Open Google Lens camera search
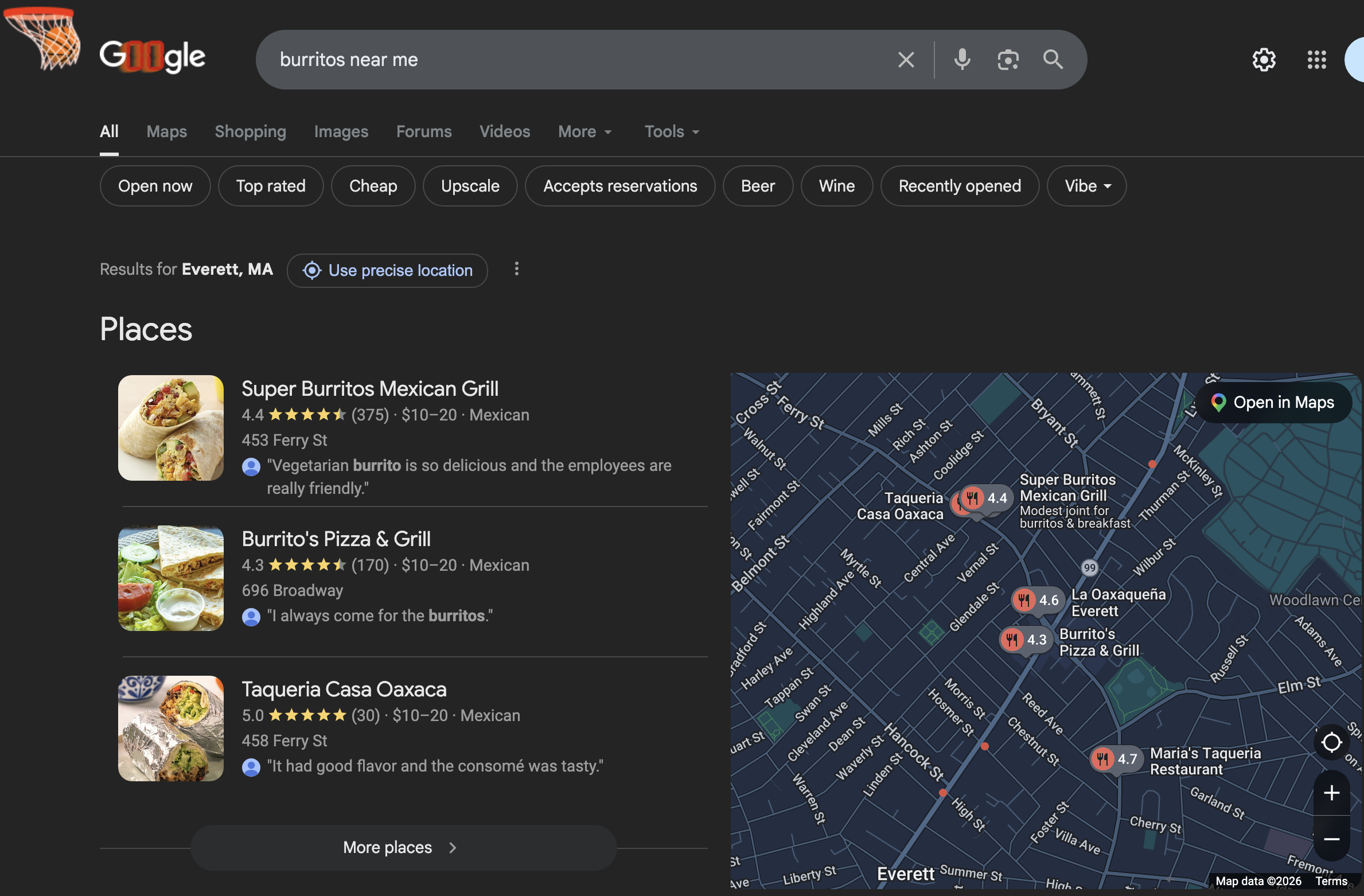Screen dimensions: 1364x896 click(1008, 59)
